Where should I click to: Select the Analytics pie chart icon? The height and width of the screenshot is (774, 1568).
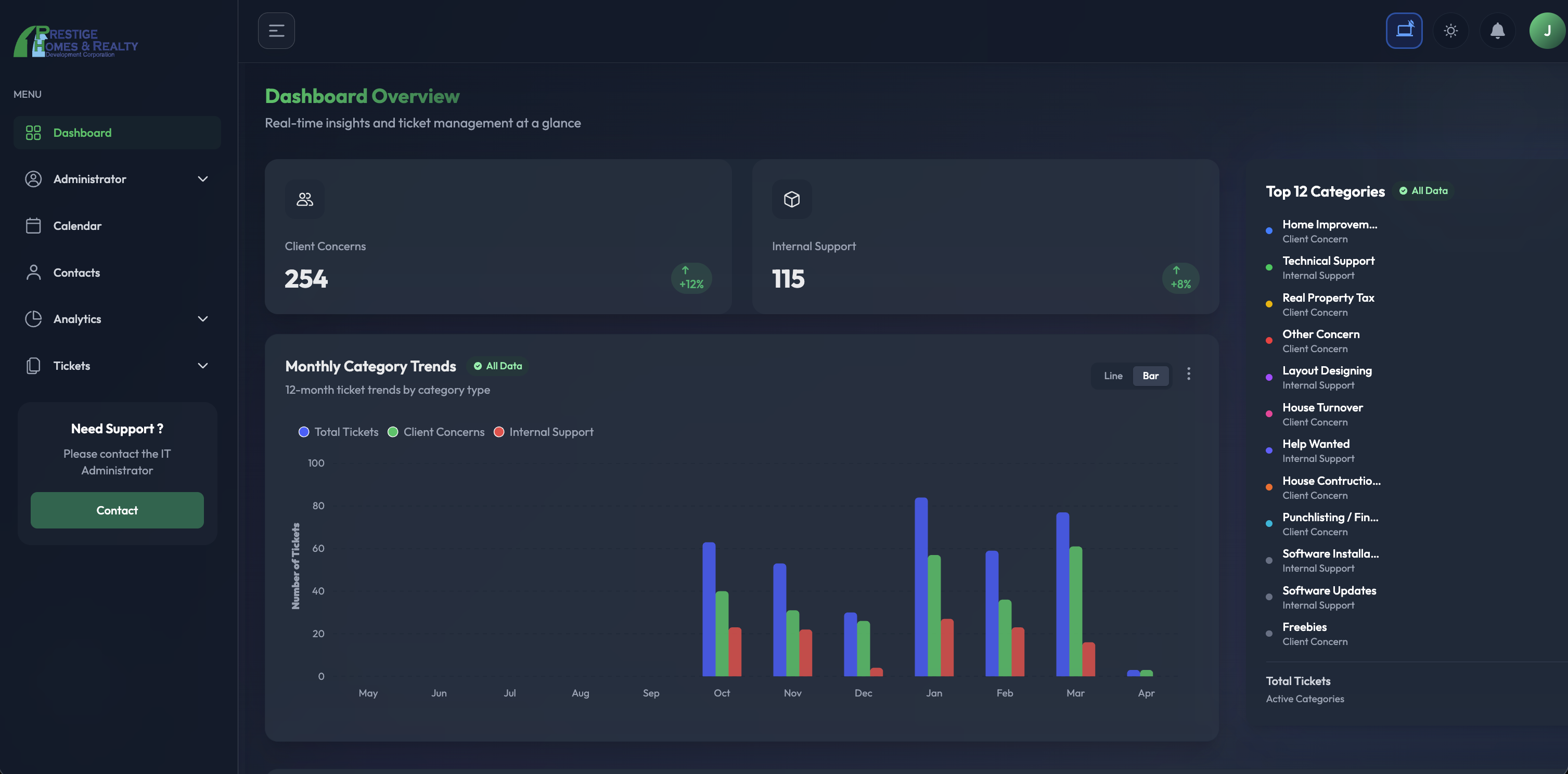click(x=33, y=318)
